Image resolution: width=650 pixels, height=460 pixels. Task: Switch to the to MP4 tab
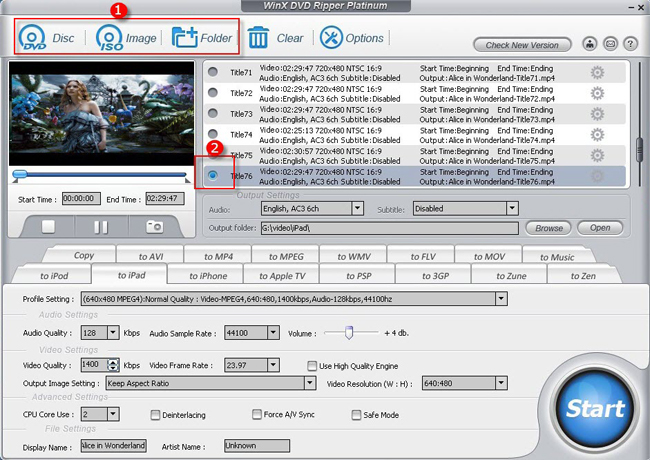coord(218,257)
